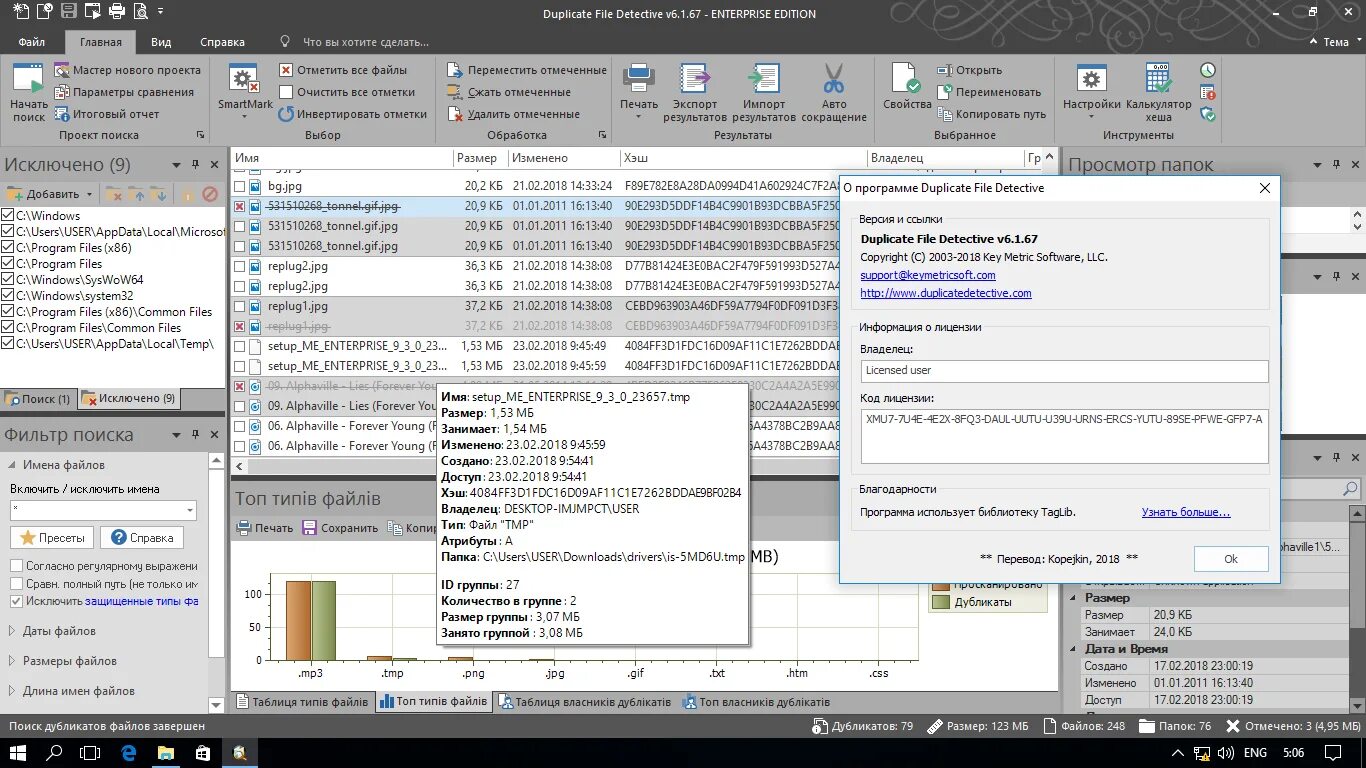This screenshot has width=1366, height=768.
Task: Click Копировать путь
Action: coord(992,114)
